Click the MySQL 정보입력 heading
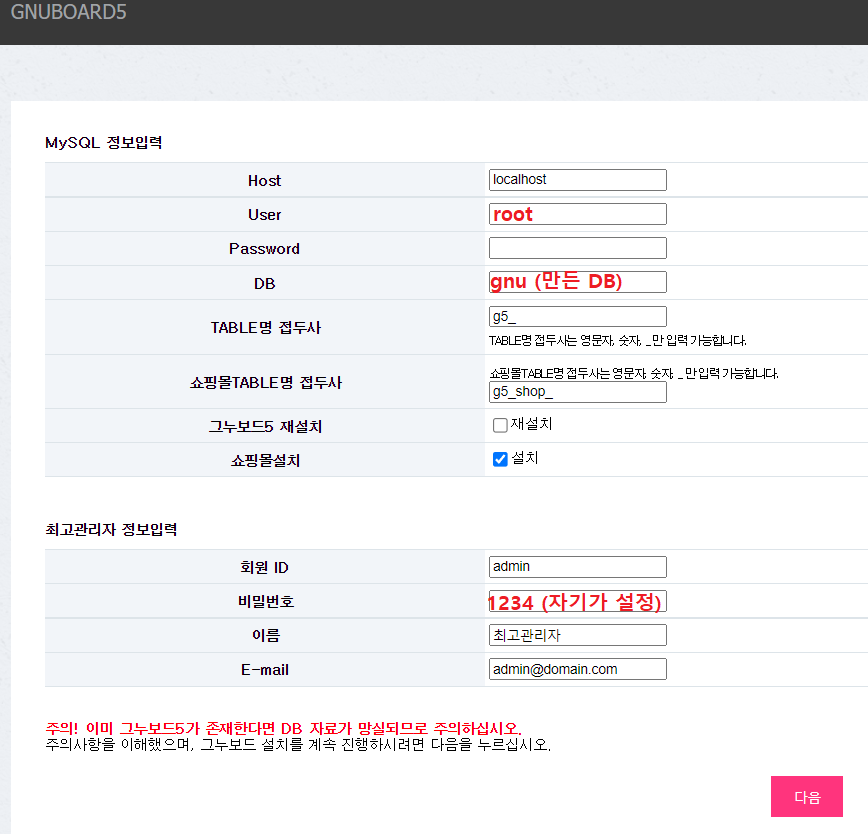 (104, 143)
